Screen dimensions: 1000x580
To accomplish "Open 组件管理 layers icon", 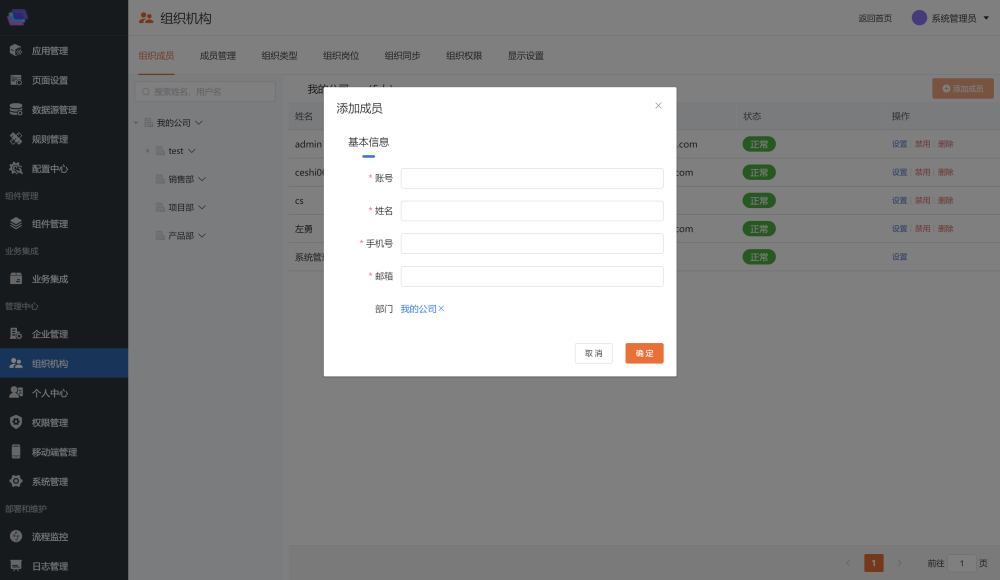I will (16, 224).
